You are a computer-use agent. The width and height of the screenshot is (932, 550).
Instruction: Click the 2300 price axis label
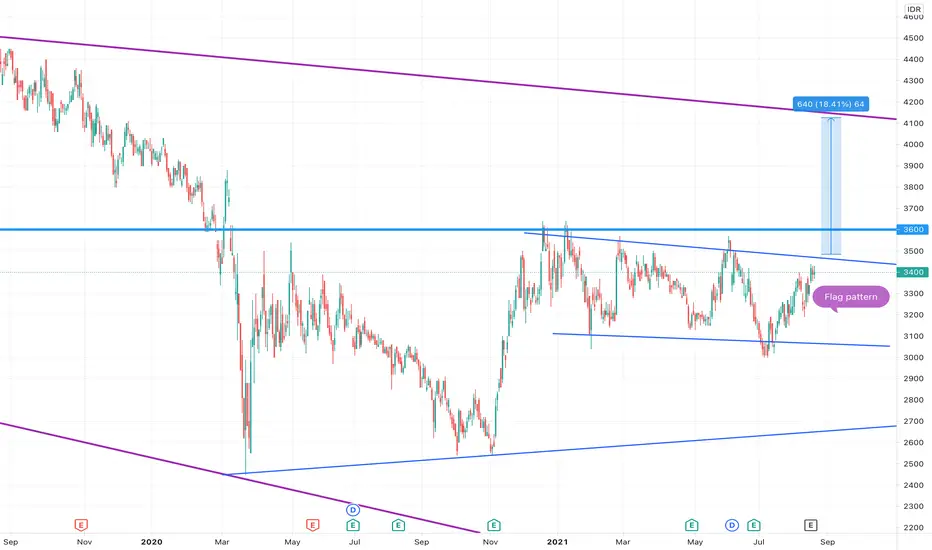coord(914,507)
